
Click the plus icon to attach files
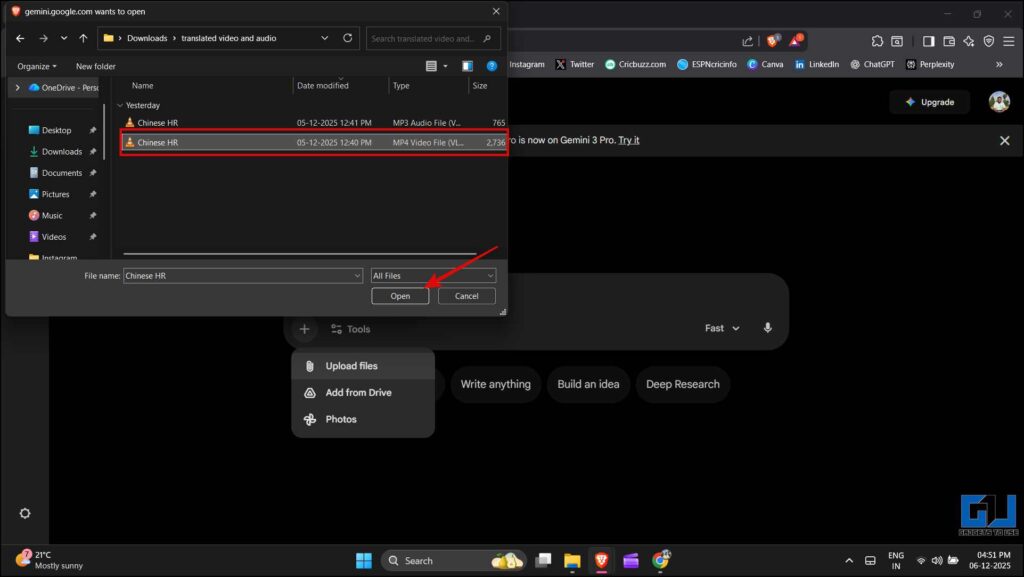pos(304,328)
